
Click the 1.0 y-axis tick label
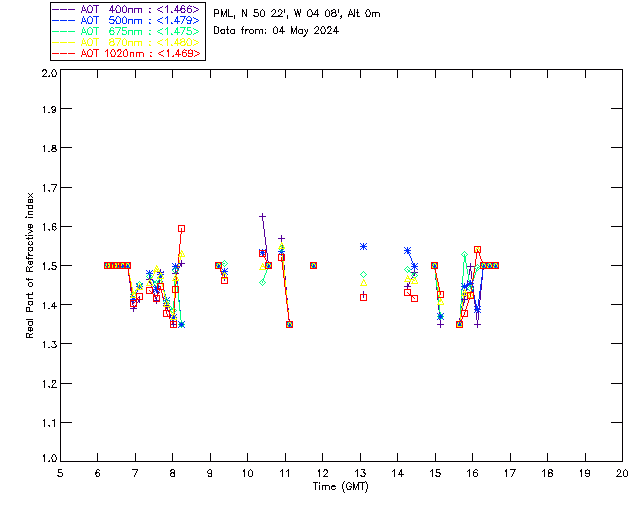tap(49, 459)
